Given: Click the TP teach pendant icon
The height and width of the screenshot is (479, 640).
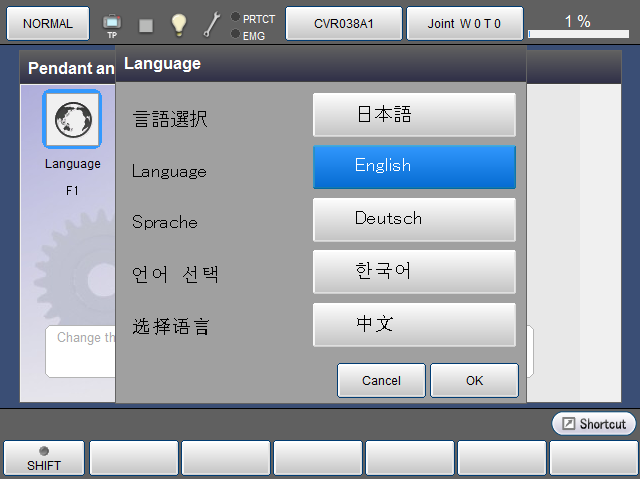Looking at the screenshot, I should [112, 24].
